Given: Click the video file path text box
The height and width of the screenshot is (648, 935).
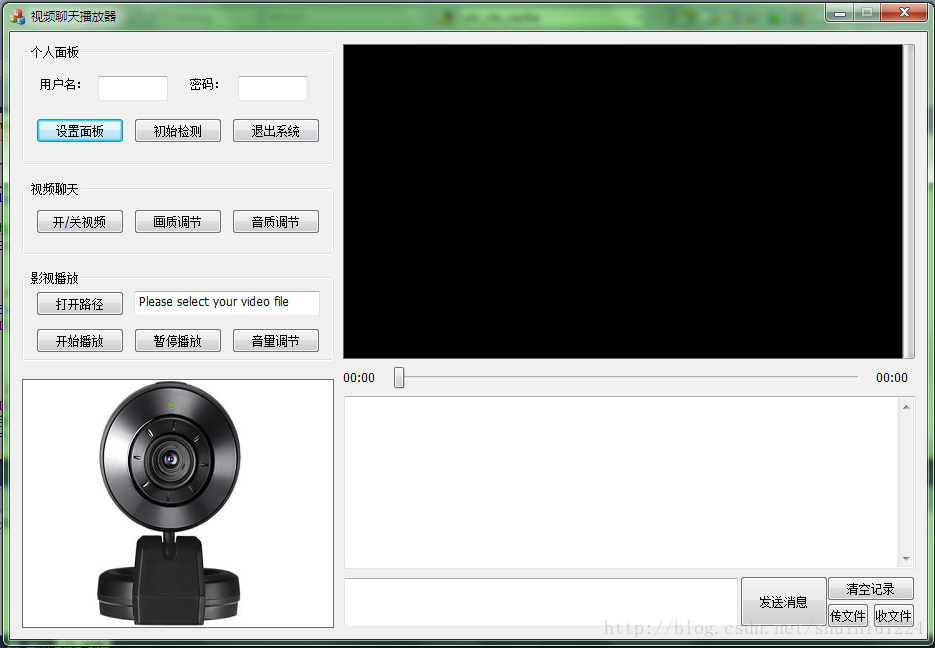Looking at the screenshot, I should (x=227, y=303).
